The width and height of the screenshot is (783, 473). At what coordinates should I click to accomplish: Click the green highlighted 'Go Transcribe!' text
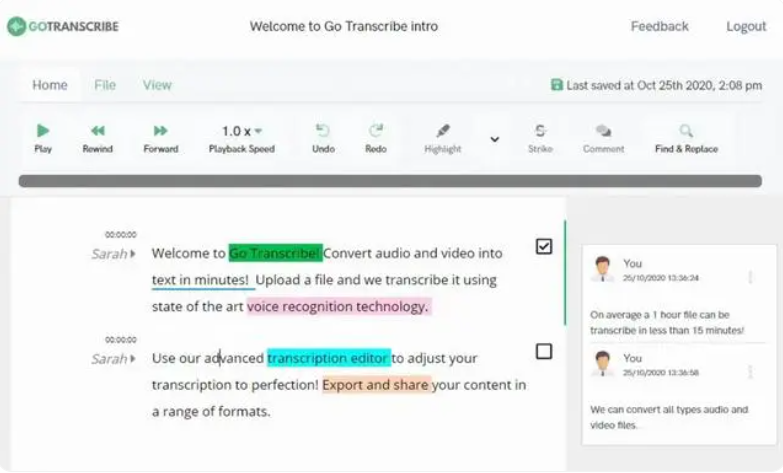[x=275, y=253]
